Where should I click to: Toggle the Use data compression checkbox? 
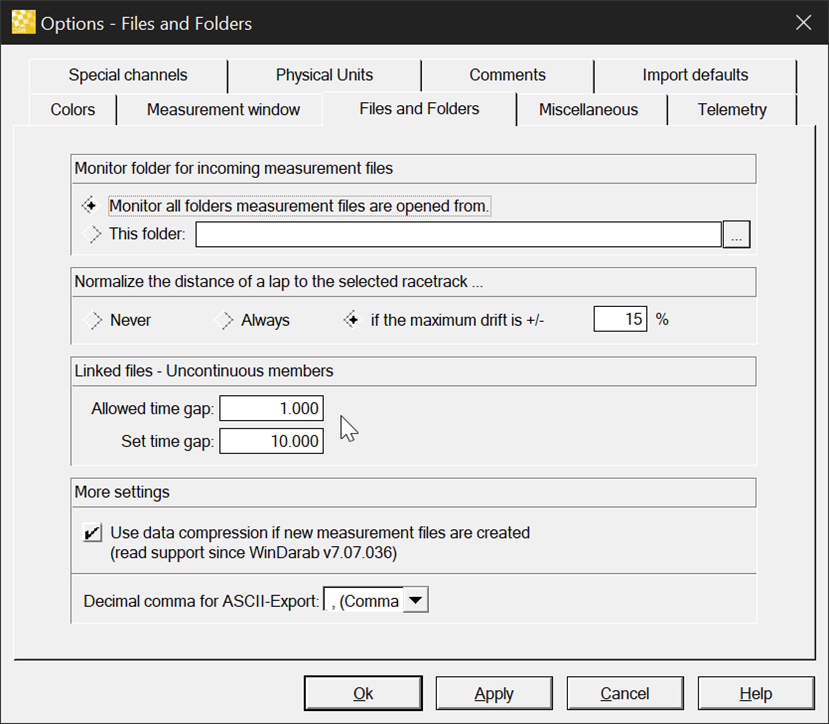pos(93,533)
